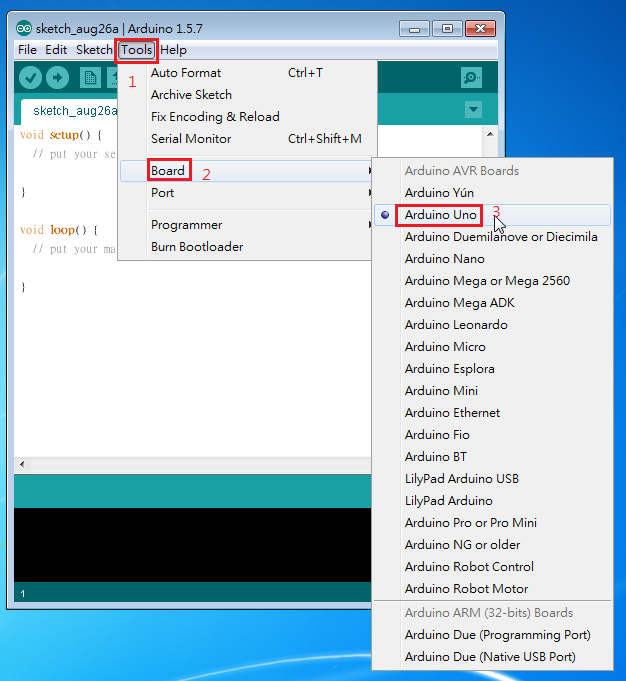Select the Arduino Uno radio option

click(440, 215)
